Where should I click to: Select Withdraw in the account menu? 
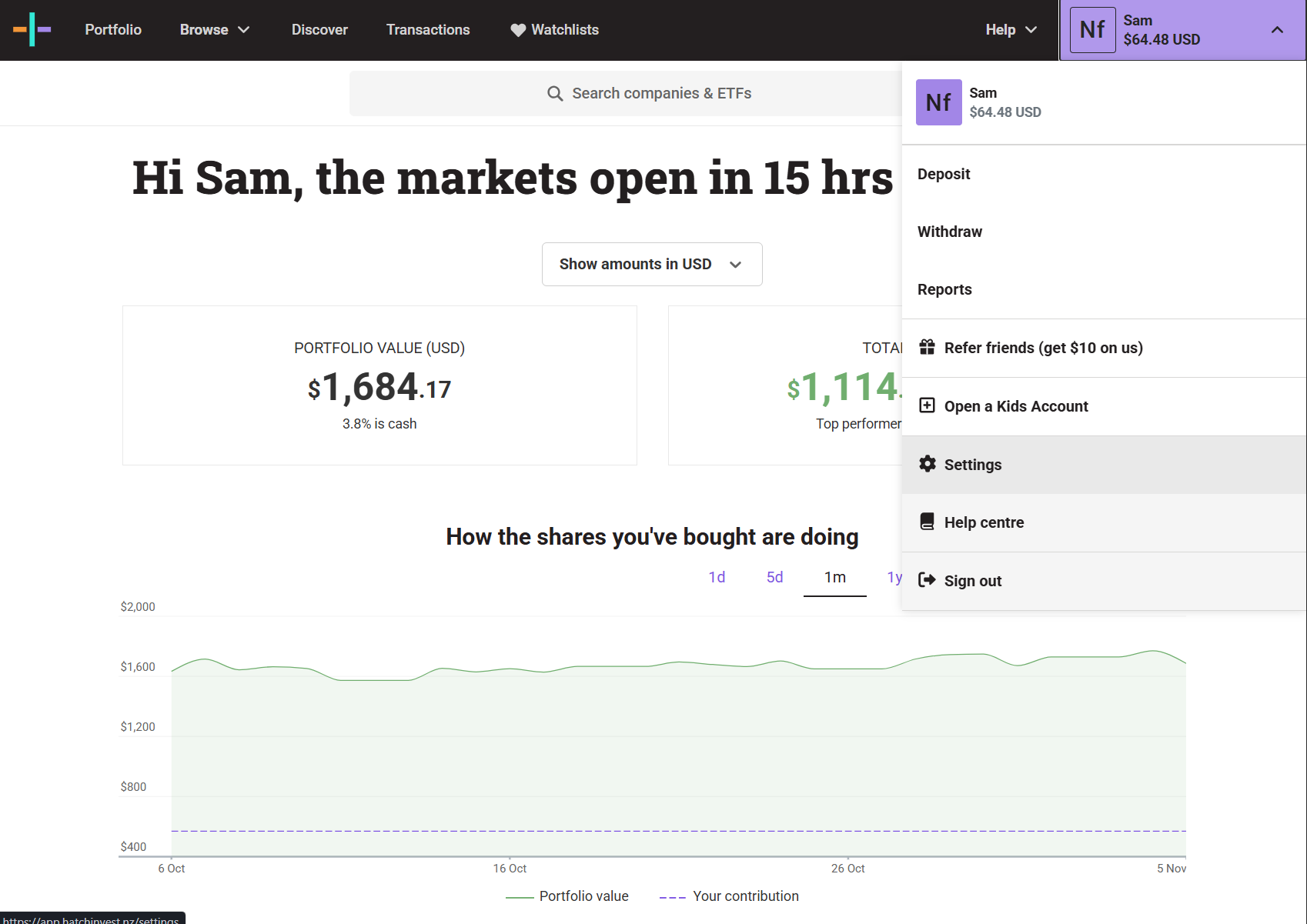click(1104, 232)
